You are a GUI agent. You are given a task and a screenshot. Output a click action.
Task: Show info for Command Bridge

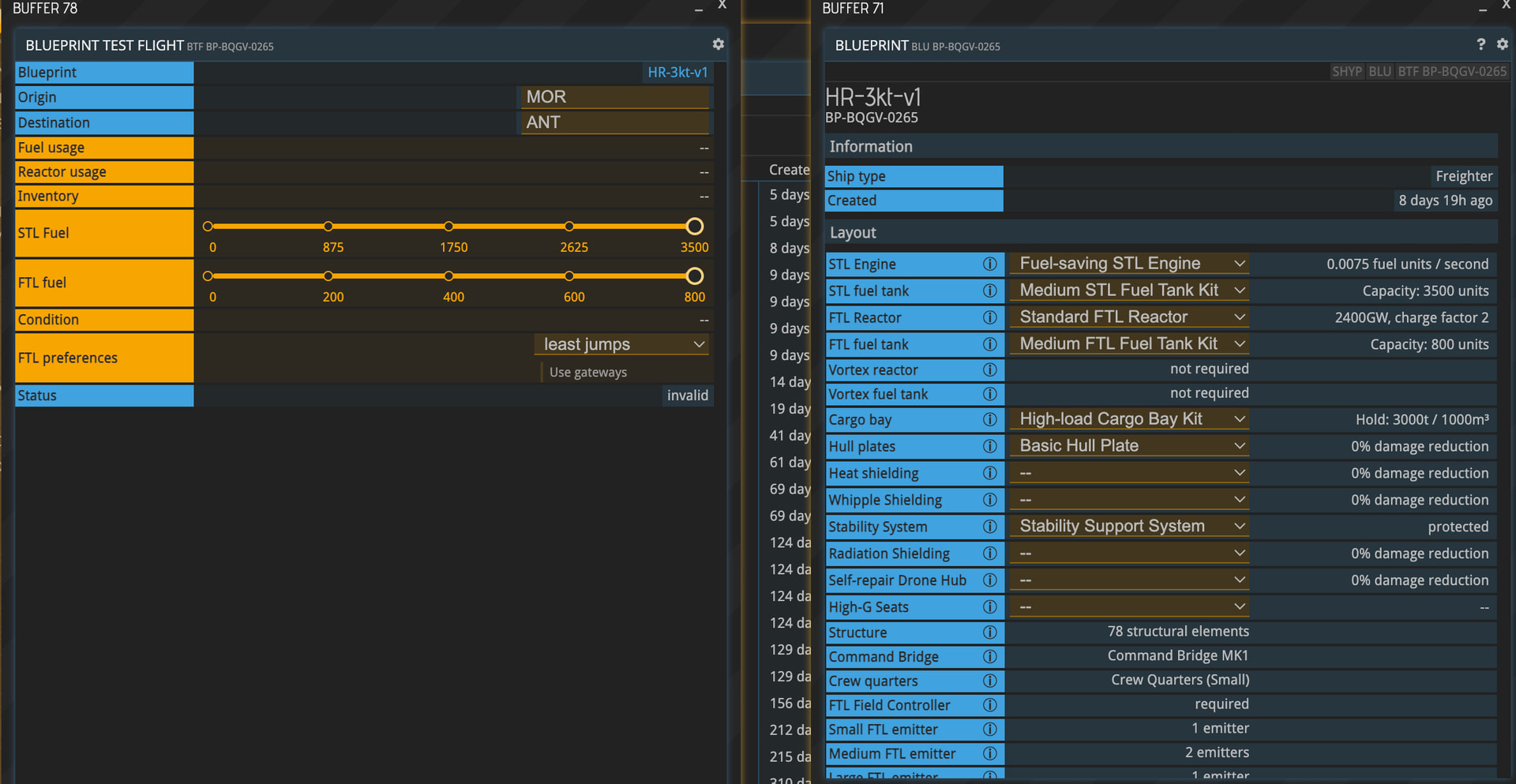(x=989, y=656)
